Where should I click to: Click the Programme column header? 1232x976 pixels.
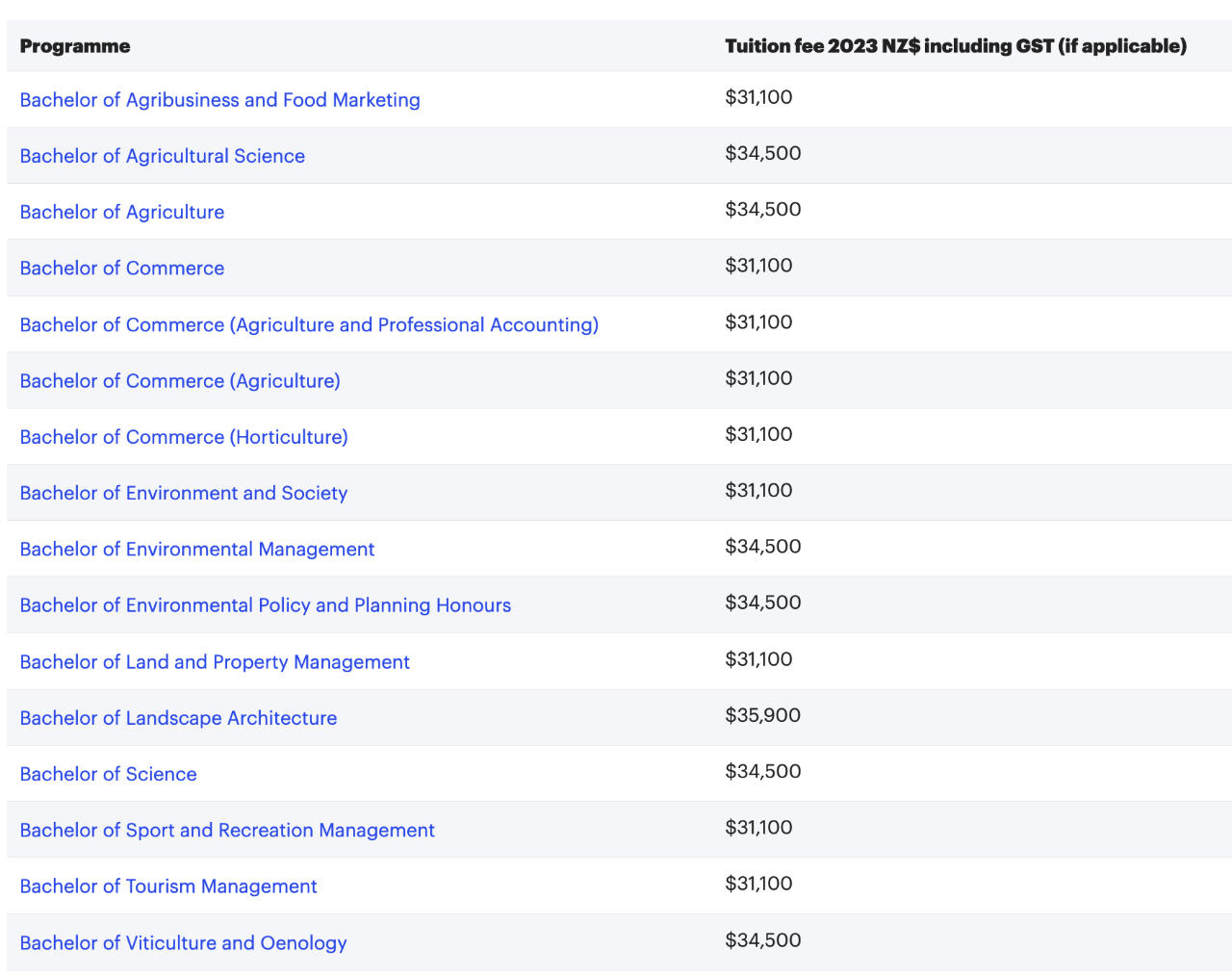pyautogui.click(x=75, y=46)
